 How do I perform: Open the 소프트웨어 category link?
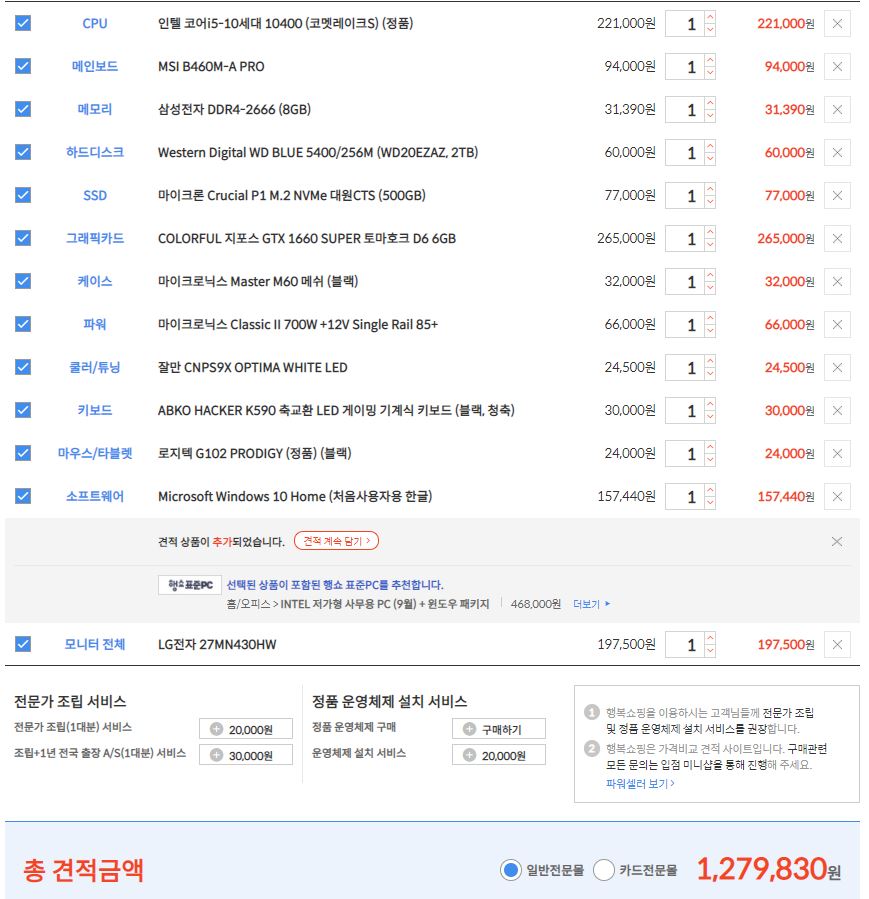95,497
